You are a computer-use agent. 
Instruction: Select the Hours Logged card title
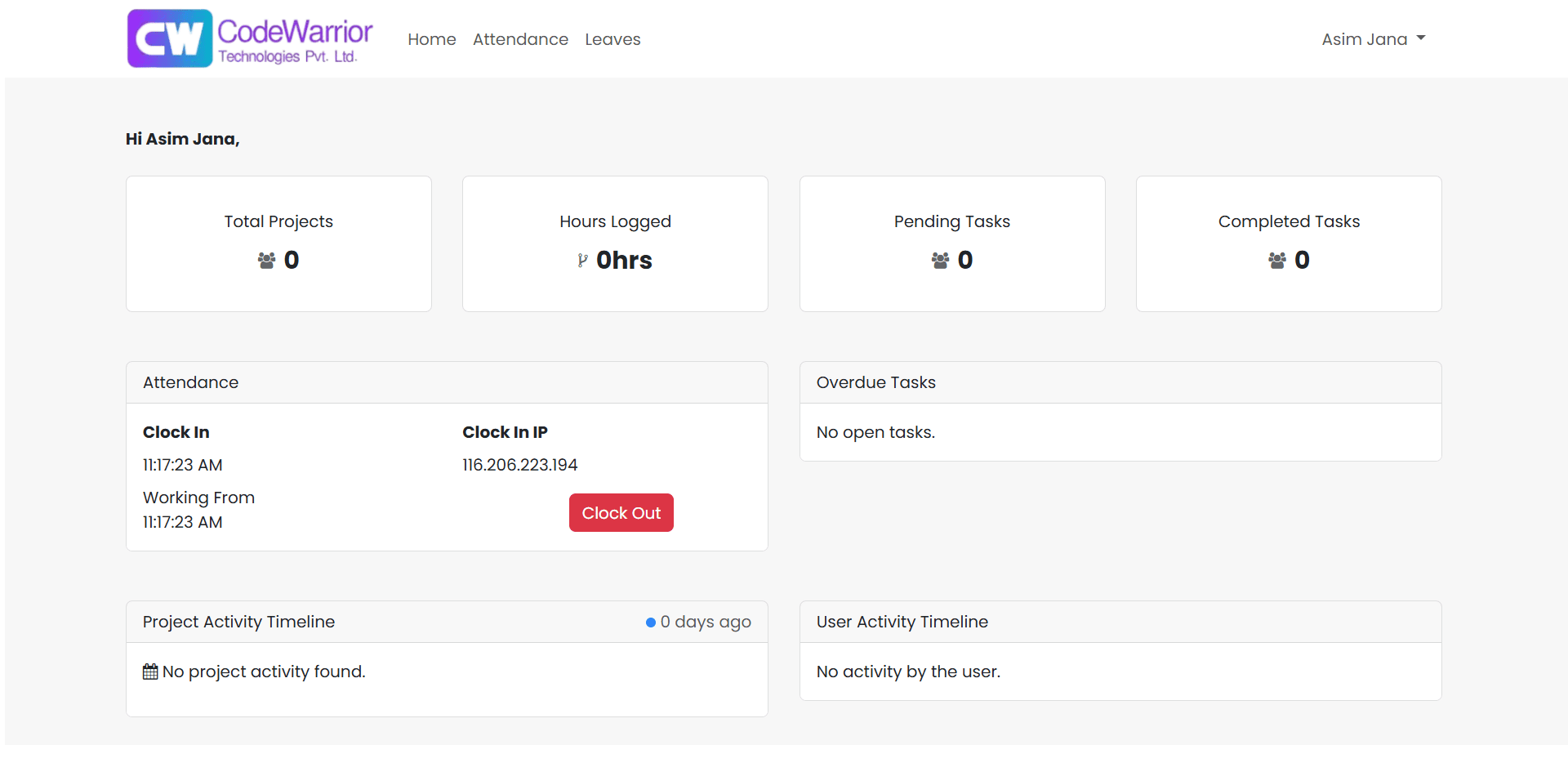pos(615,221)
